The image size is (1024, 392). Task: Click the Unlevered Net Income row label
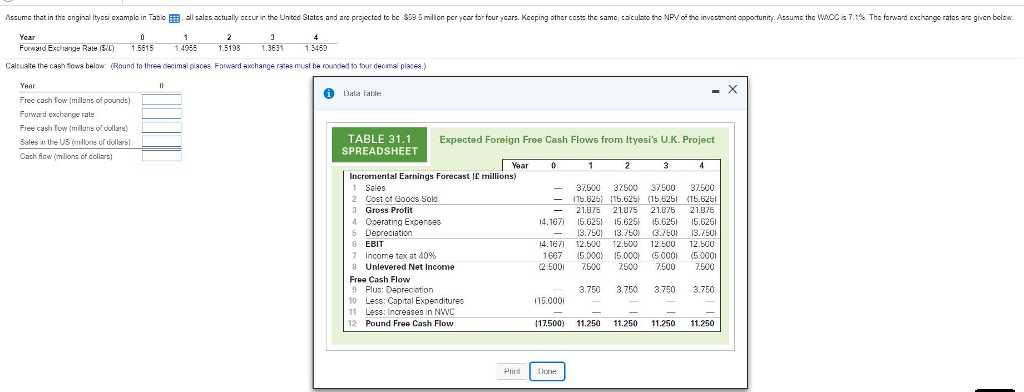tap(409, 267)
